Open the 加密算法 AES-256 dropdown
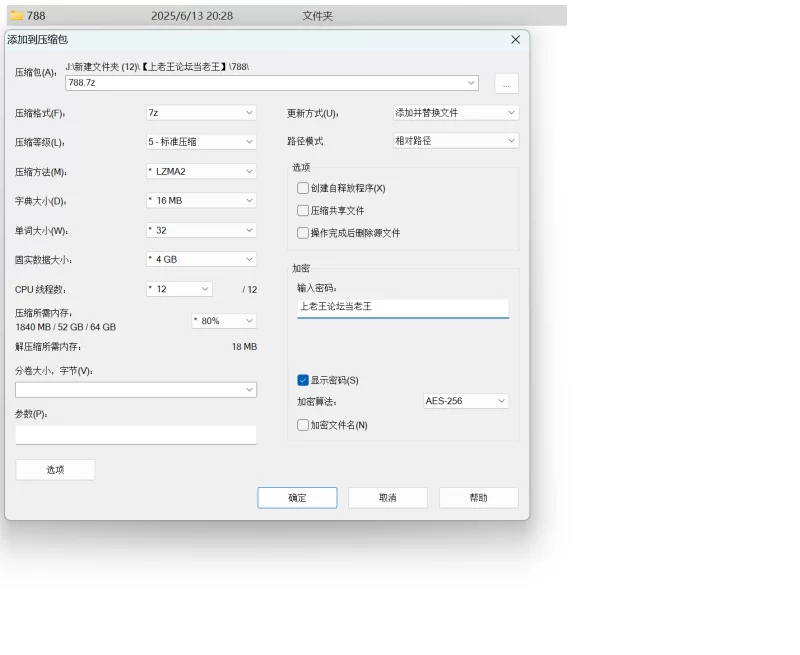The height and width of the screenshot is (655, 800). pyautogui.click(x=466, y=401)
